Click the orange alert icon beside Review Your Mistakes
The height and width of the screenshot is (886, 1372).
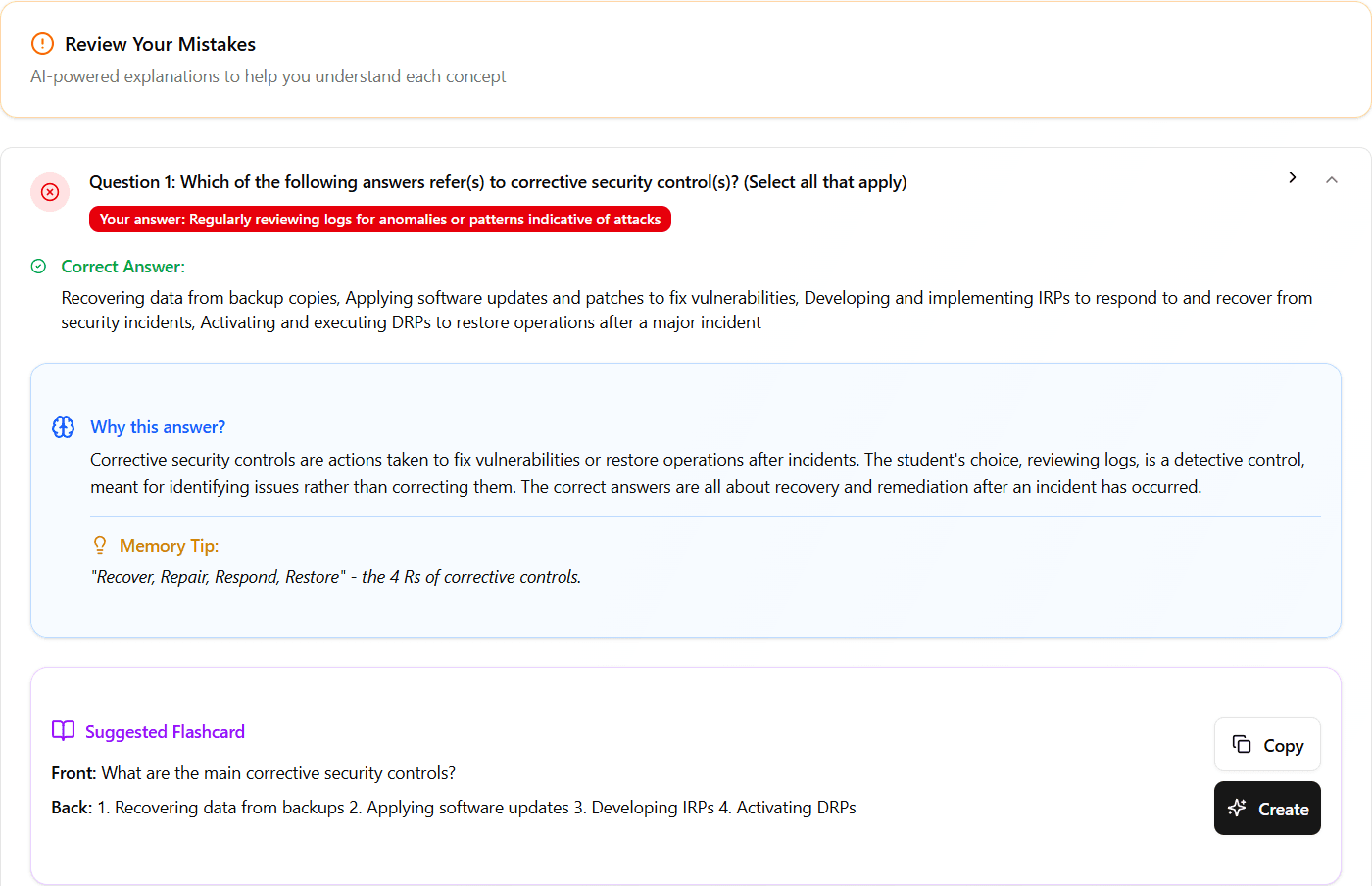40,44
